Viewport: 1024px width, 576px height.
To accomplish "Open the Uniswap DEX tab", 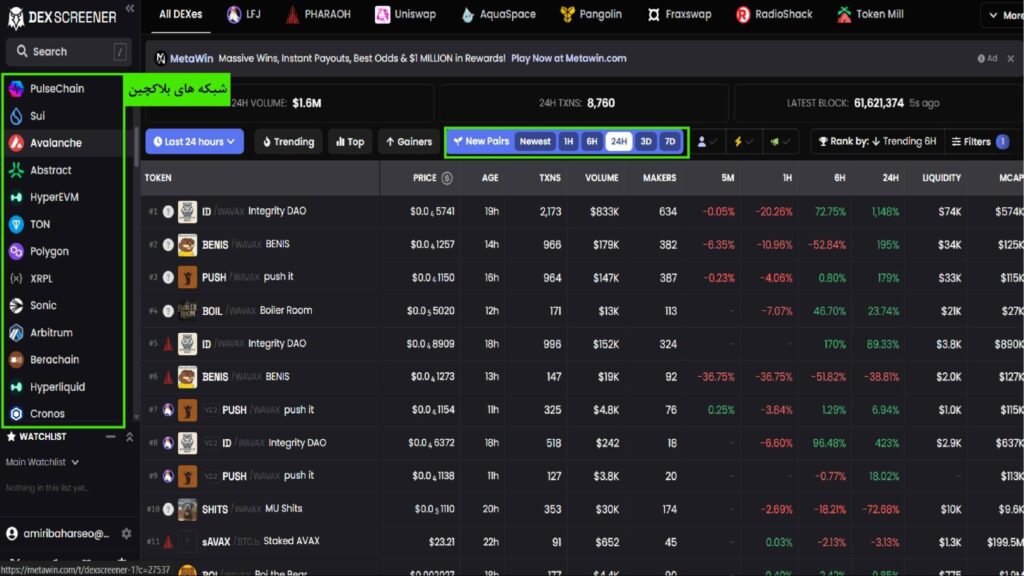I will tap(406, 14).
